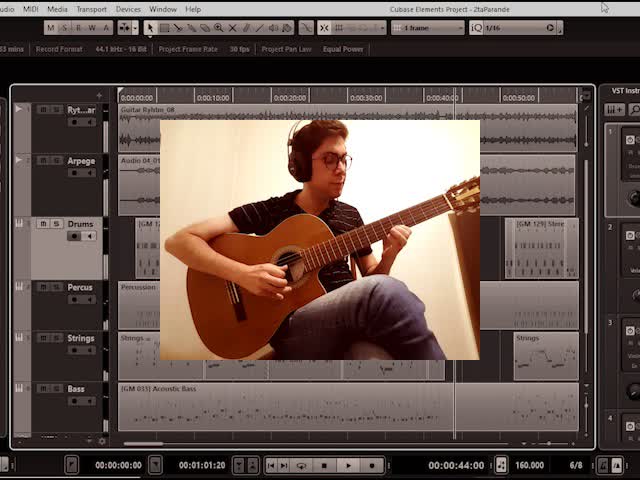Record enable the Percus track
The image size is (640, 480).
[x=74, y=300]
